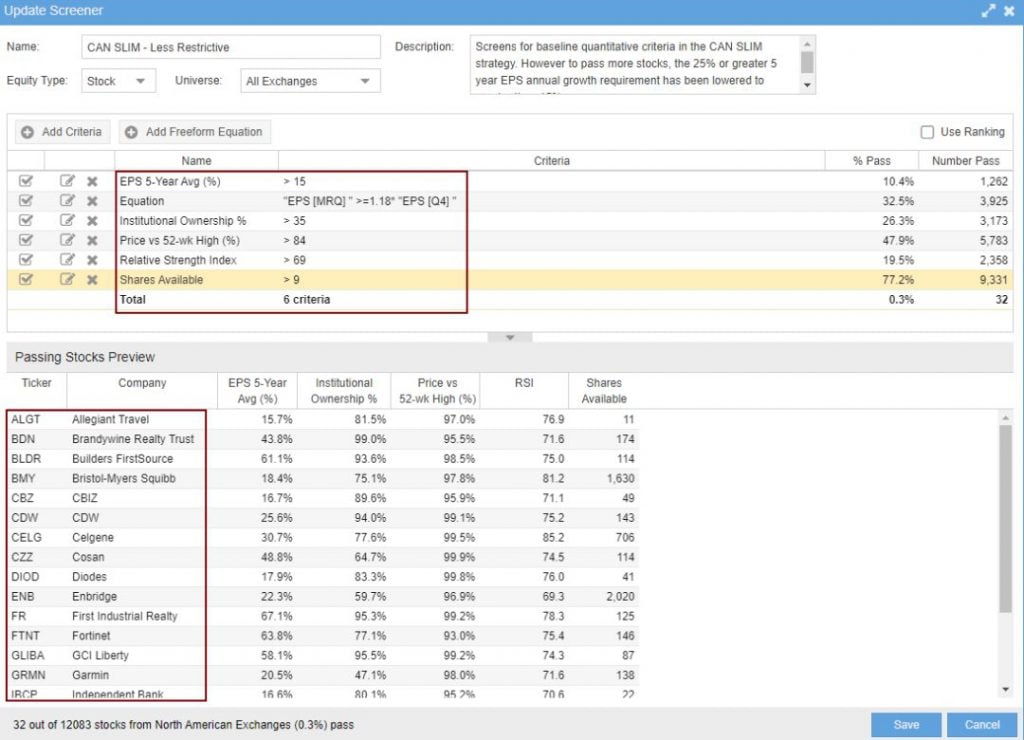Viewport: 1024px width, 740px height.
Task: Click the Number Pass column header
Action: (x=965, y=161)
